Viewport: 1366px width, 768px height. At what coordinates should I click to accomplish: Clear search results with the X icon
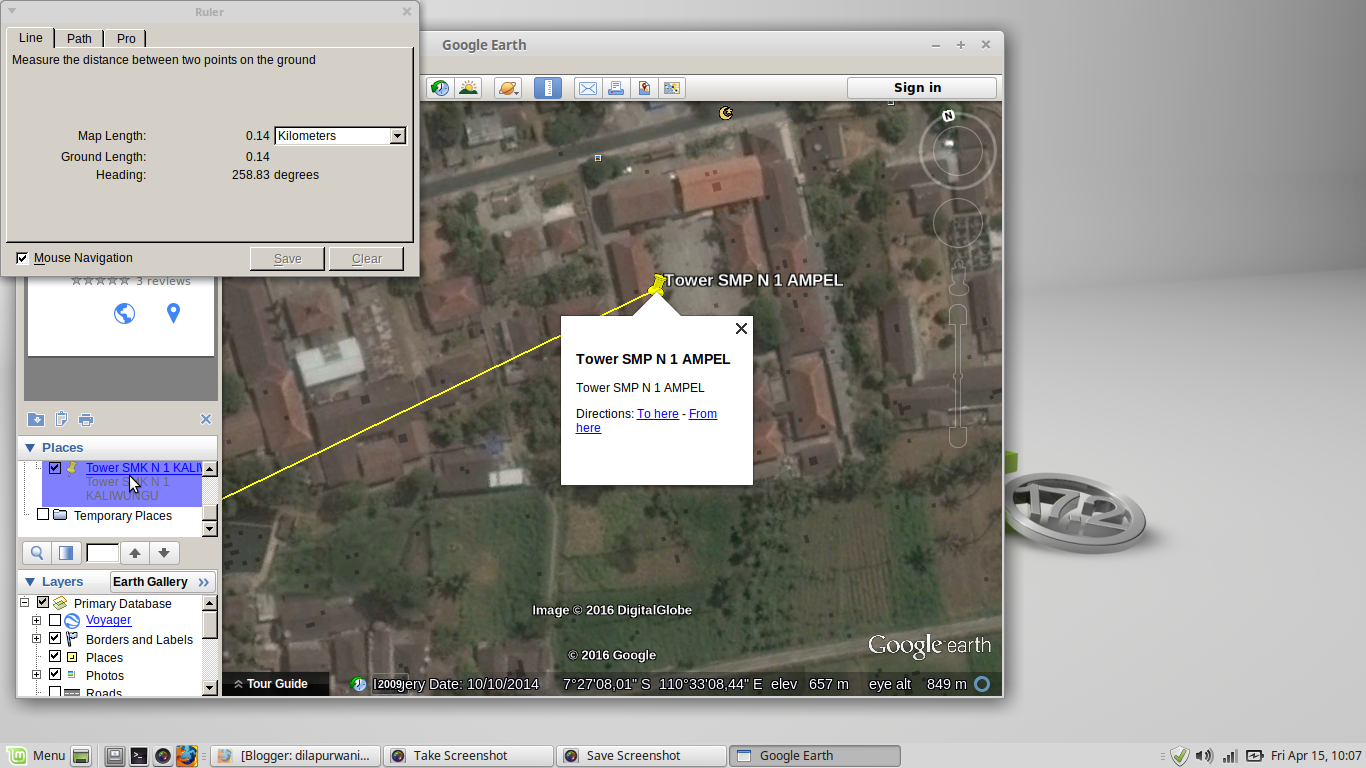tap(206, 419)
